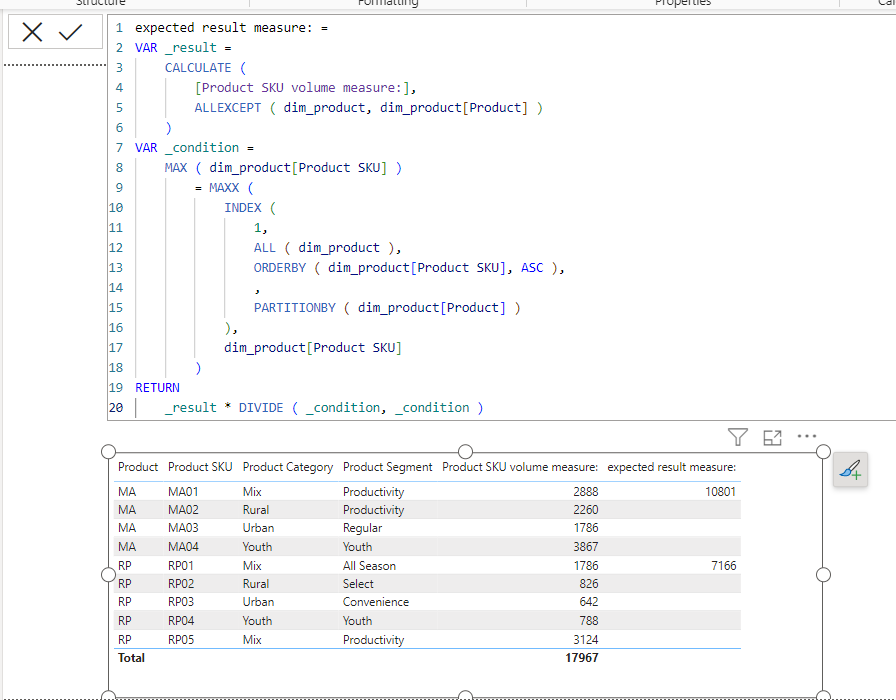Place cursor on DIVIDE in line 20
The width and height of the screenshot is (896, 700).
(x=261, y=408)
